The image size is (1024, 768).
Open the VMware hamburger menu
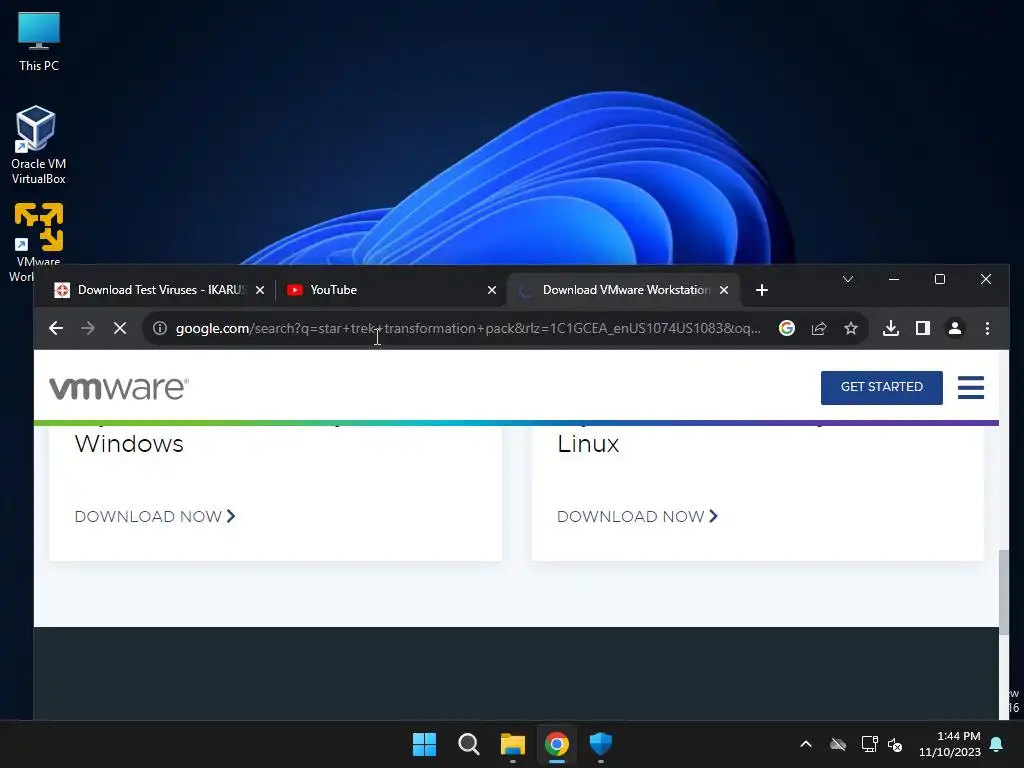point(970,387)
